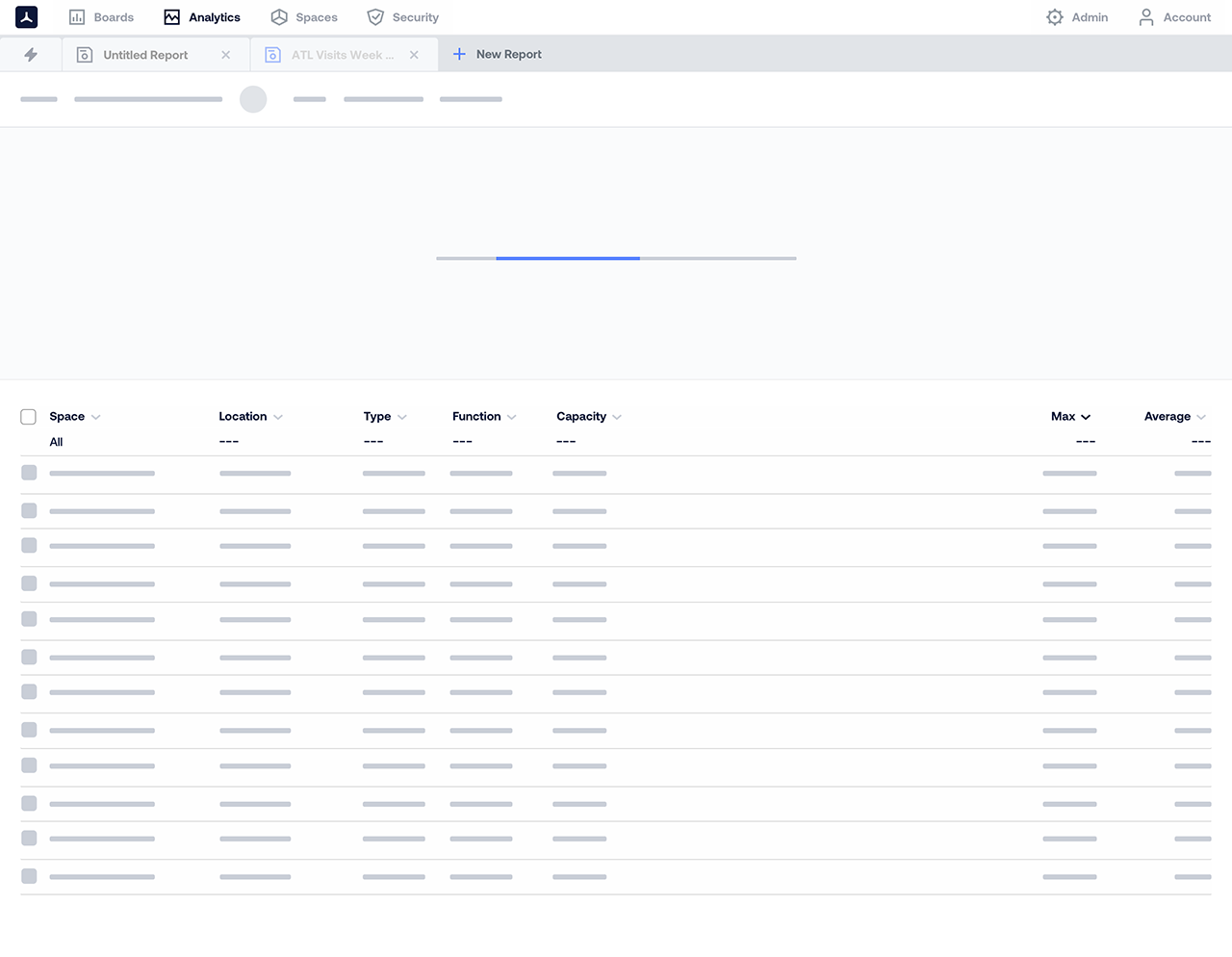Switch to the Untitled Report tab

[145, 55]
